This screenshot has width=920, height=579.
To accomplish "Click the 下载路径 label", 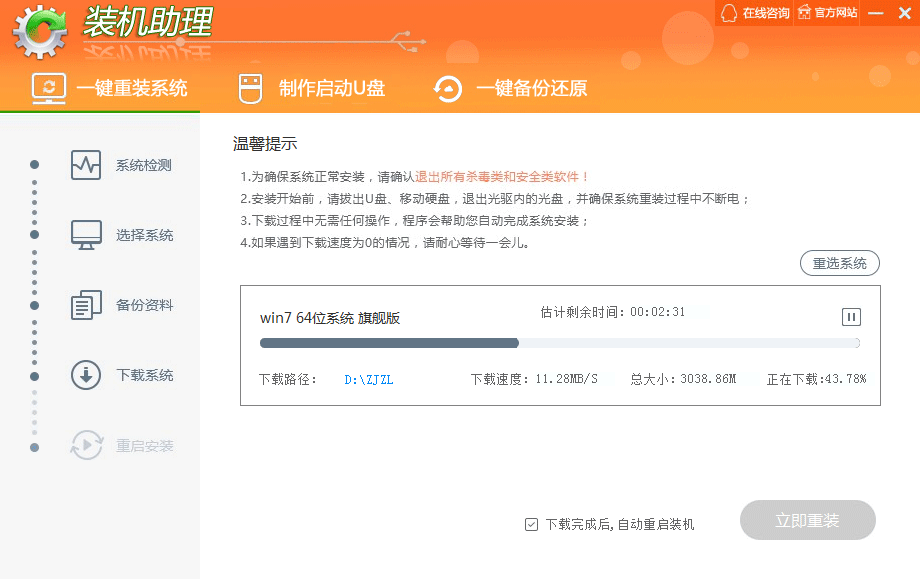I will tap(288, 380).
